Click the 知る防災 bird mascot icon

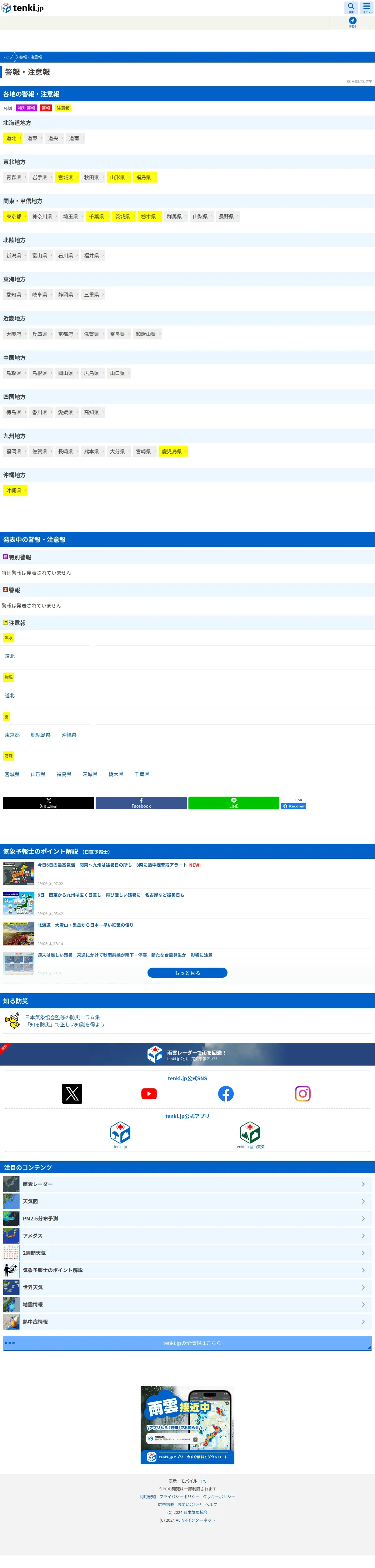point(12,1021)
